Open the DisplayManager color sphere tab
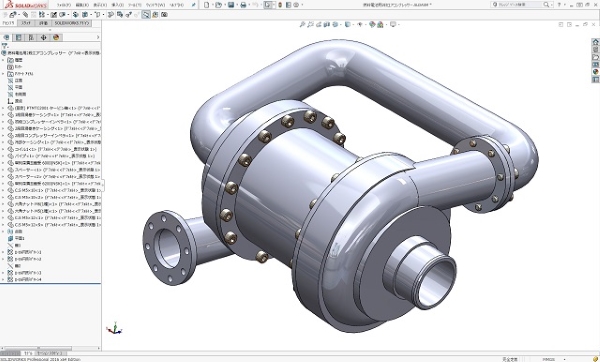The image size is (600, 362). click(56, 38)
